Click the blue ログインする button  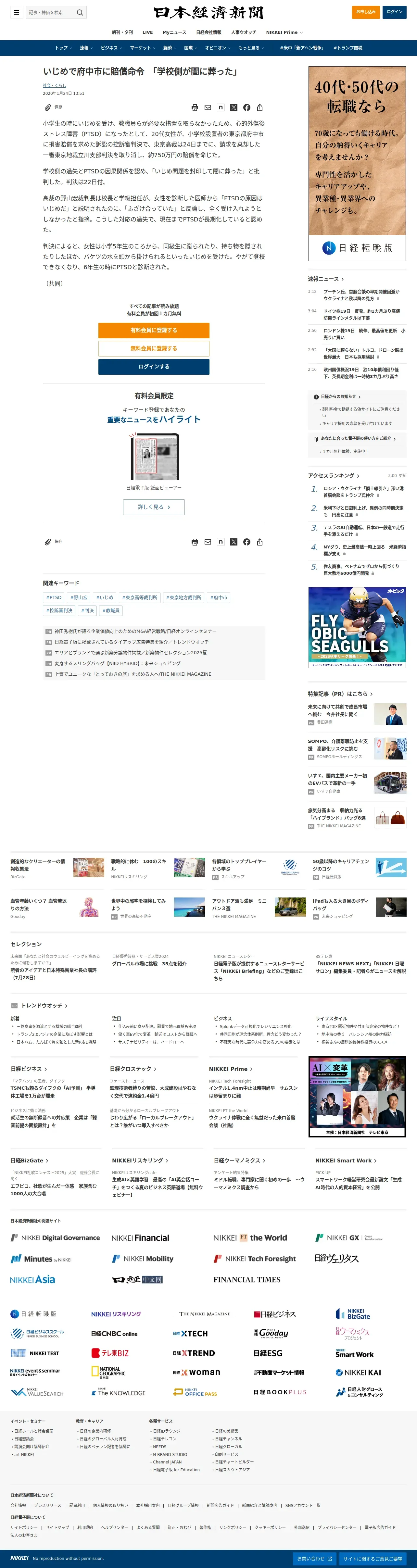154,367
